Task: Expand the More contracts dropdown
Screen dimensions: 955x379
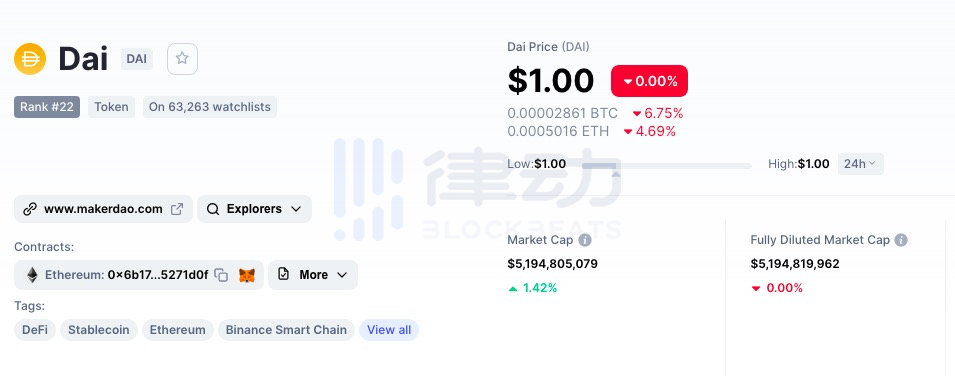Action: pos(313,275)
